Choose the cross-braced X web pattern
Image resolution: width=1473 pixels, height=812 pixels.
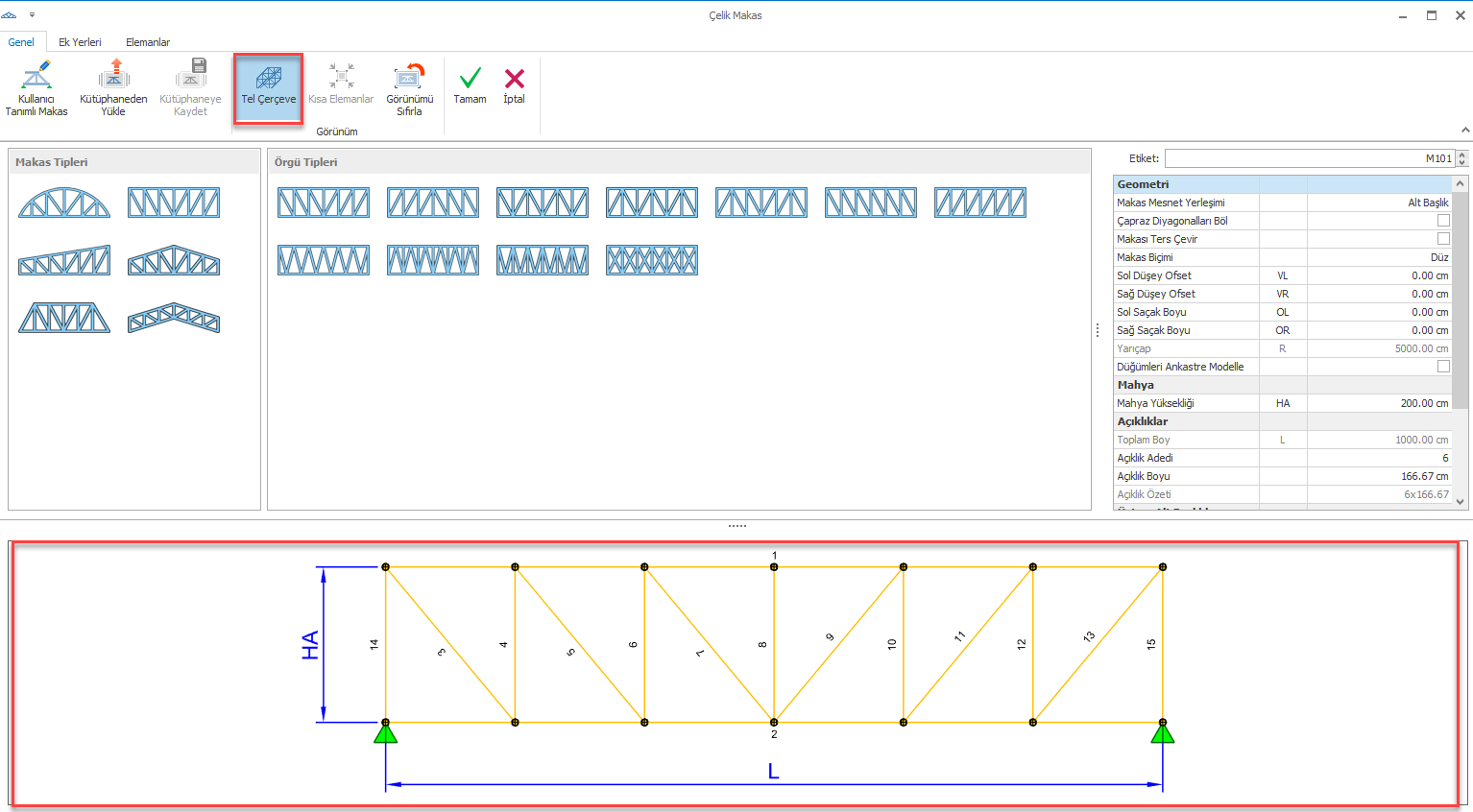click(x=652, y=260)
